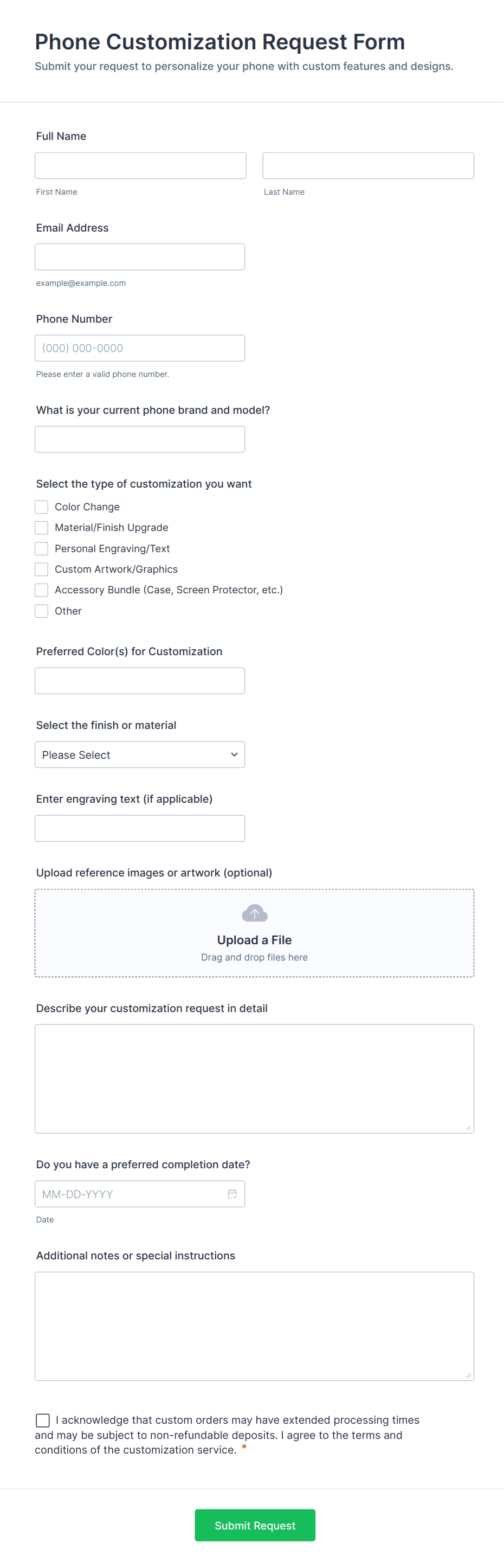The image size is (504, 1568).
Task: Click the Upload a File area
Action: 254,940
